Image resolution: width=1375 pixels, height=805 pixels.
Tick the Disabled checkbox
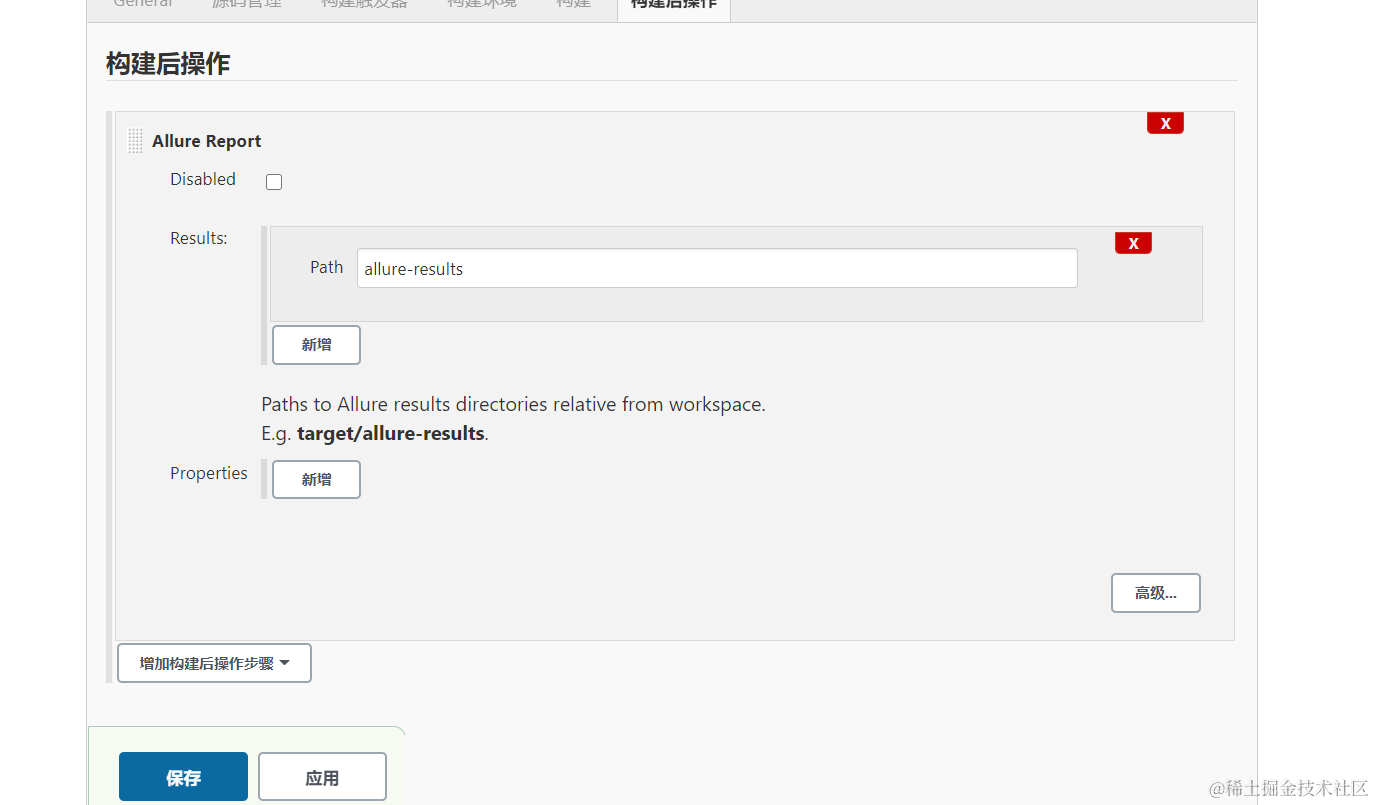274,182
